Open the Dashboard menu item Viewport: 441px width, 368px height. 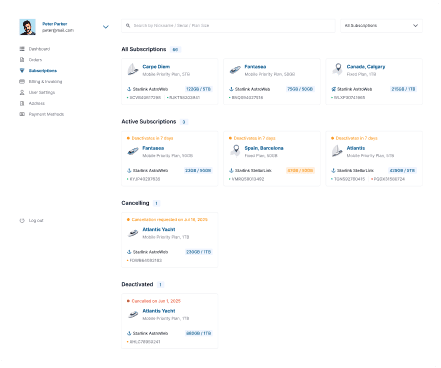(x=39, y=49)
